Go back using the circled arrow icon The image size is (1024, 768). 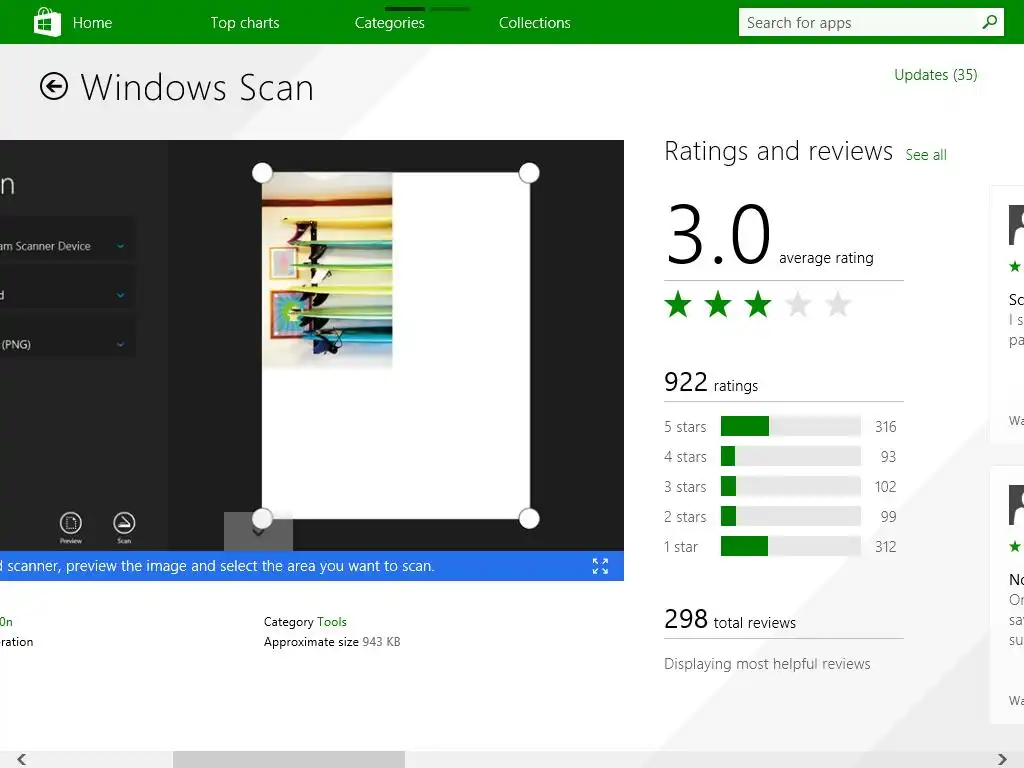54,86
